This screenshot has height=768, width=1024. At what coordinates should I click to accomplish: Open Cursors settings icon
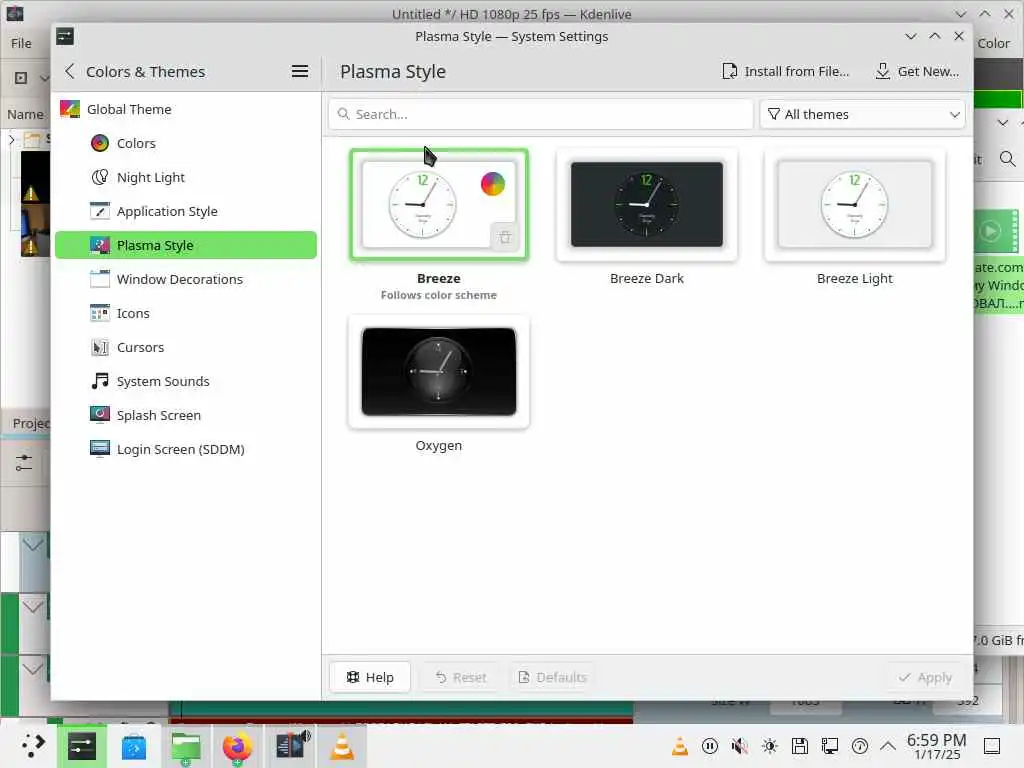point(100,347)
